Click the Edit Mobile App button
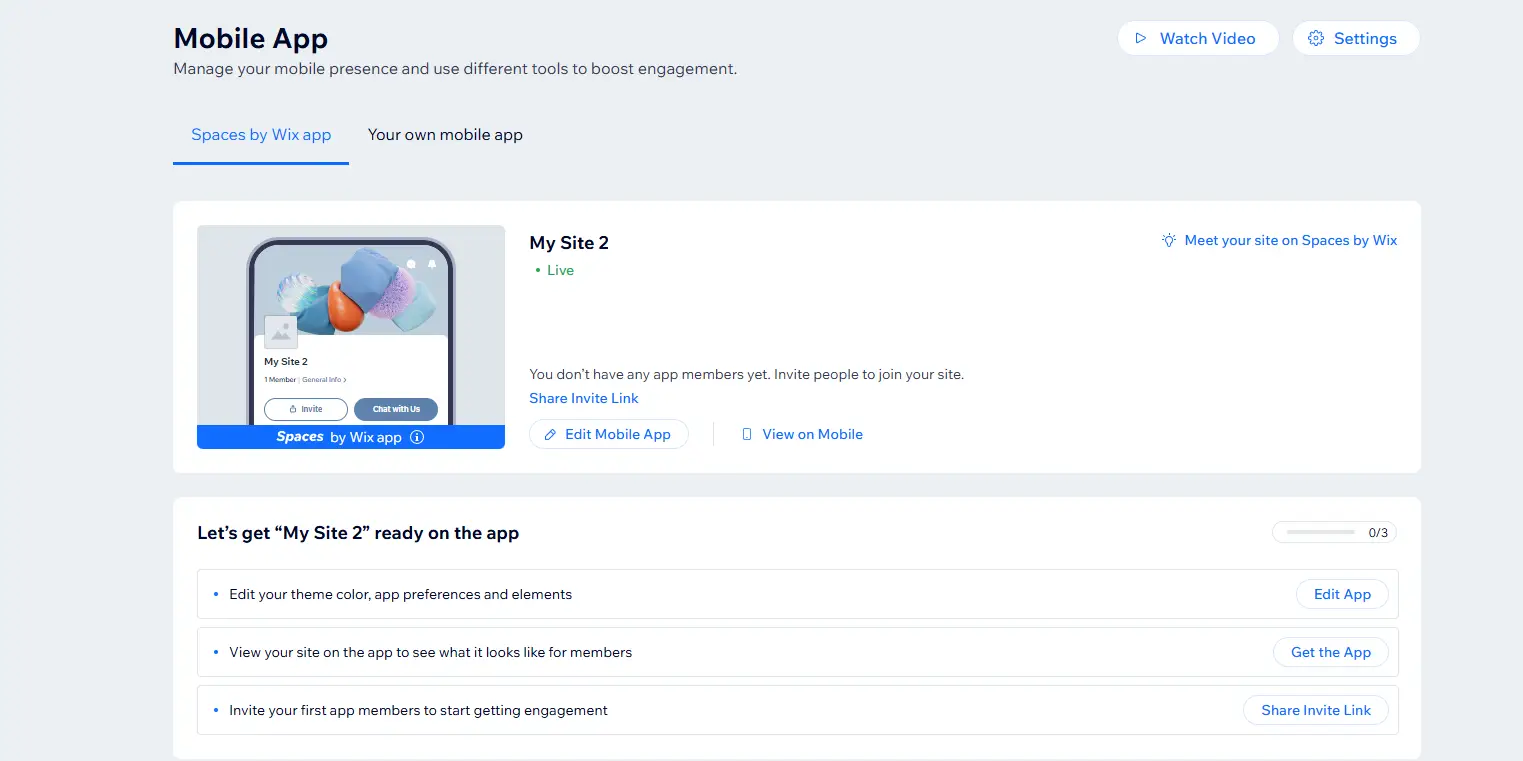This screenshot has width=1523, height=761. pos(609,434)
